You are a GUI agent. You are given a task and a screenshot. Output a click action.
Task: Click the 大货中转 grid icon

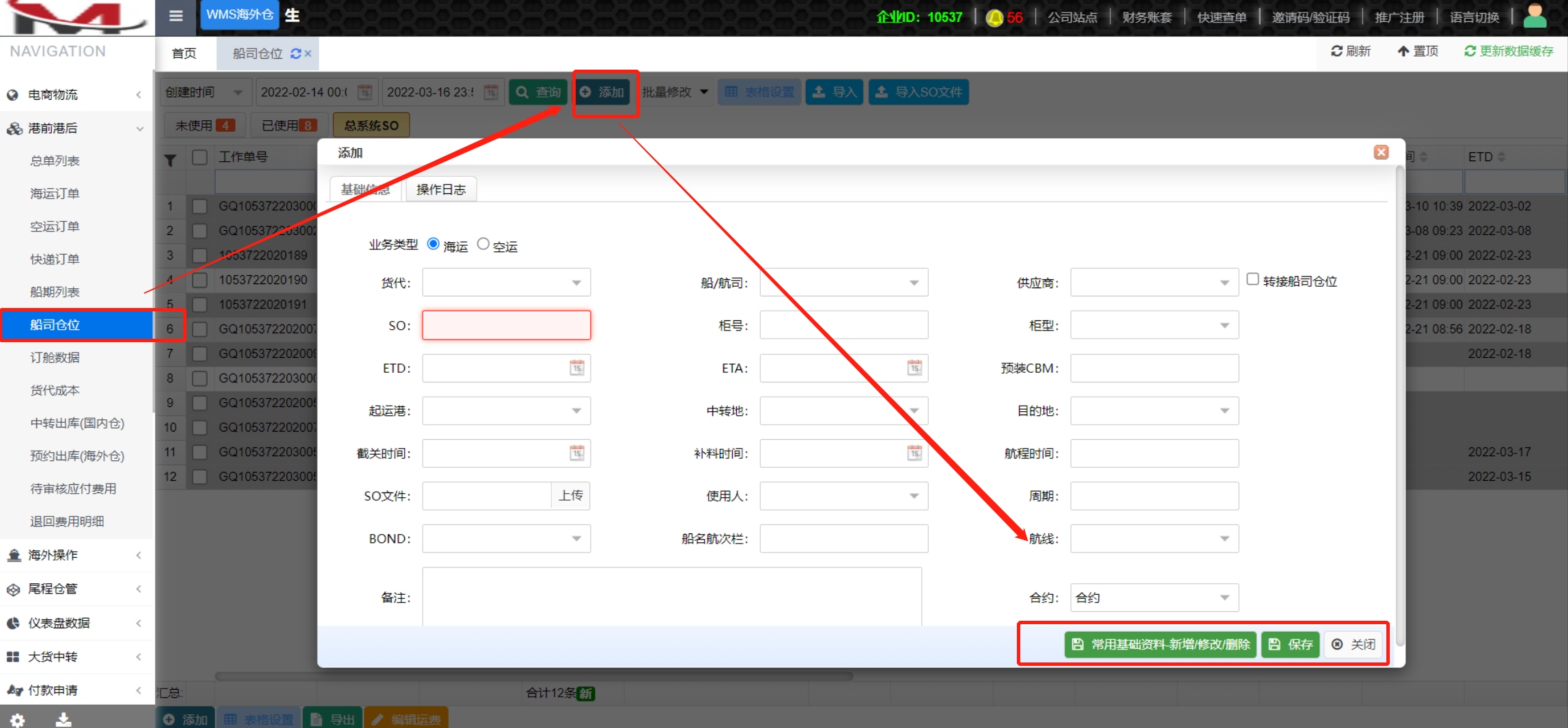13,656
